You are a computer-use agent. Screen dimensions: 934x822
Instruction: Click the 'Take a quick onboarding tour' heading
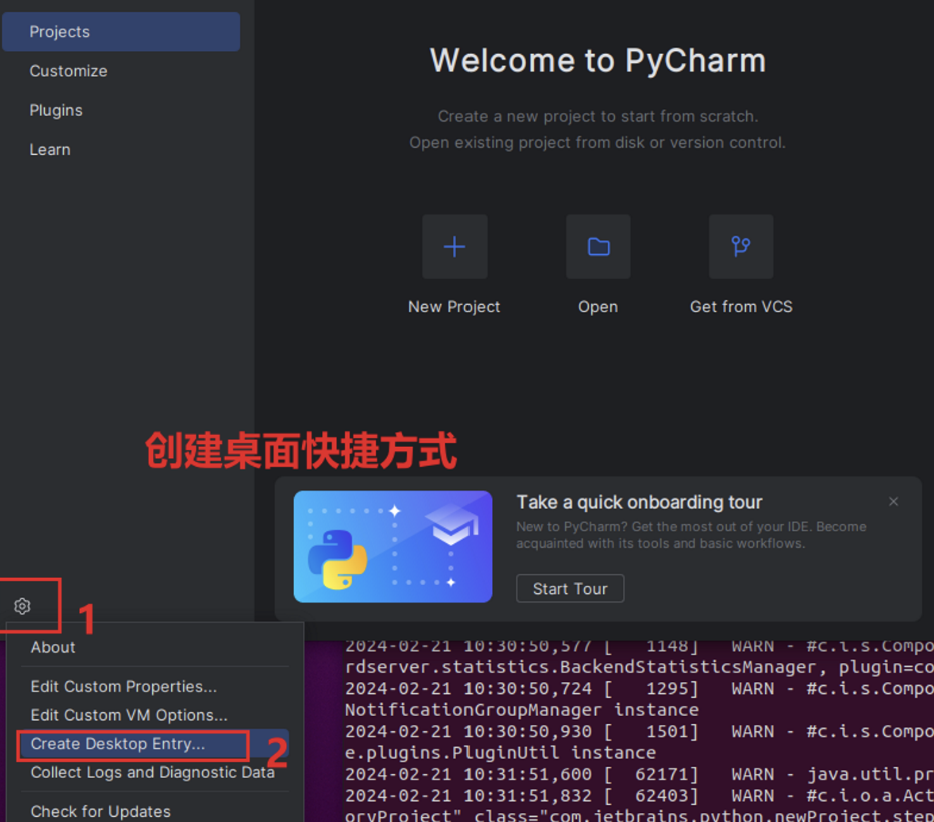pyautogui.click(x=639, y=502)
